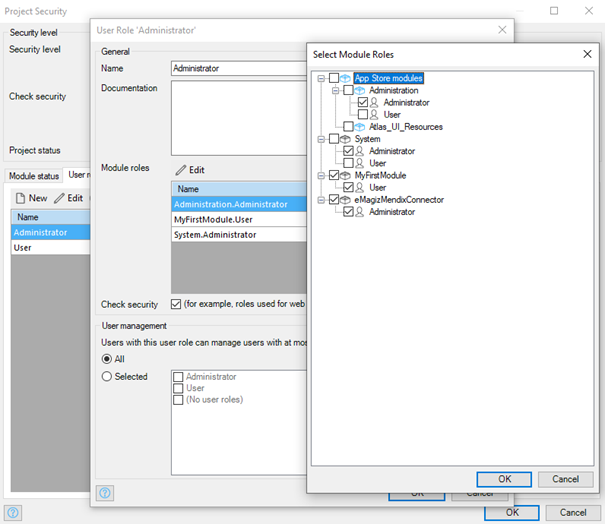Check User role under System module
Viewport: 605px width, 524px height.
[x=348, y=163]
